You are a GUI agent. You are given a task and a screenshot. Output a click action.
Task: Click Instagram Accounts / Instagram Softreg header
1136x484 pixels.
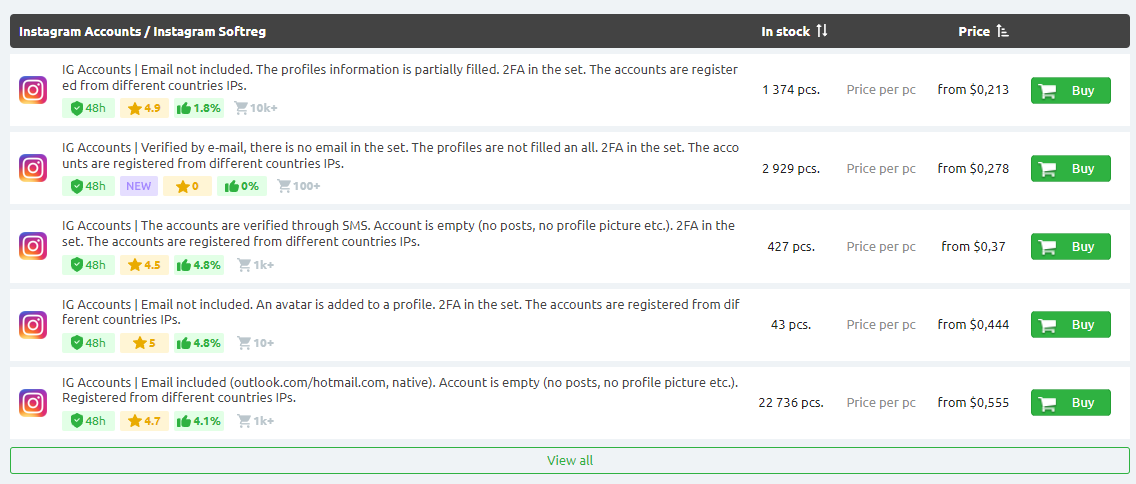(x=143, y=32)
